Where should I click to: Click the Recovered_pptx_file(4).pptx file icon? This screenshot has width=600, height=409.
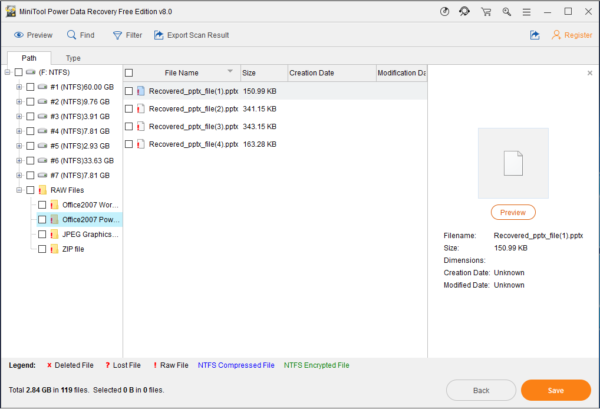[141, 144]
